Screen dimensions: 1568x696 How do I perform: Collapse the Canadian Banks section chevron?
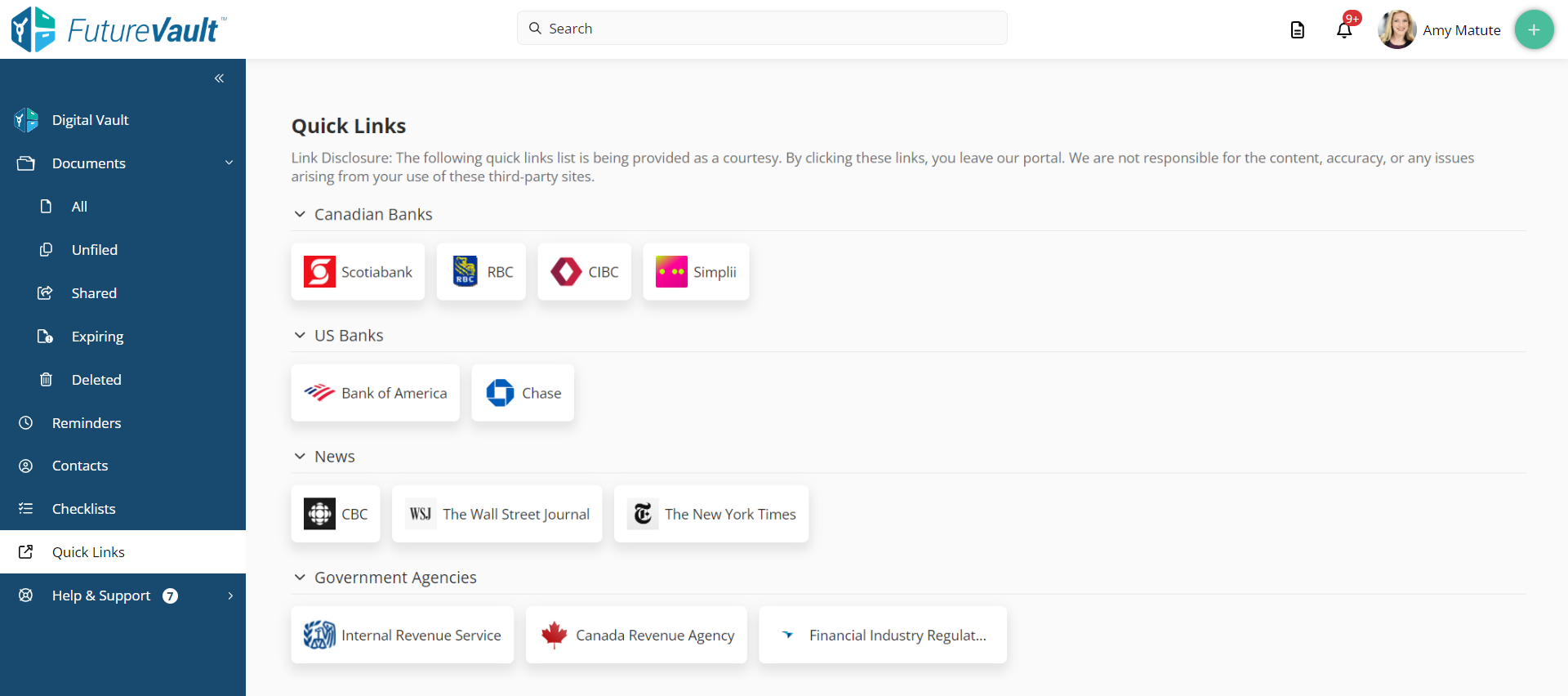pyautogui.click(x=300, y=214)
